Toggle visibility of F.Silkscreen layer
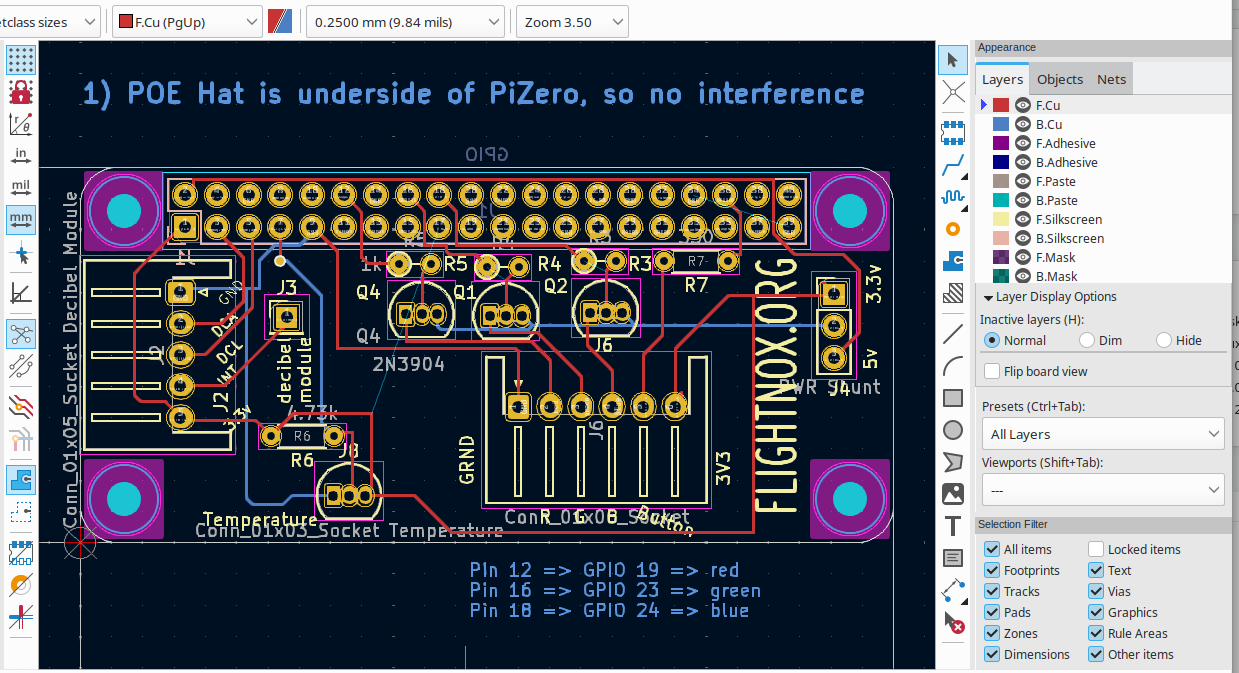This screenshot has height=673, width=1239. pos(1023,219)
